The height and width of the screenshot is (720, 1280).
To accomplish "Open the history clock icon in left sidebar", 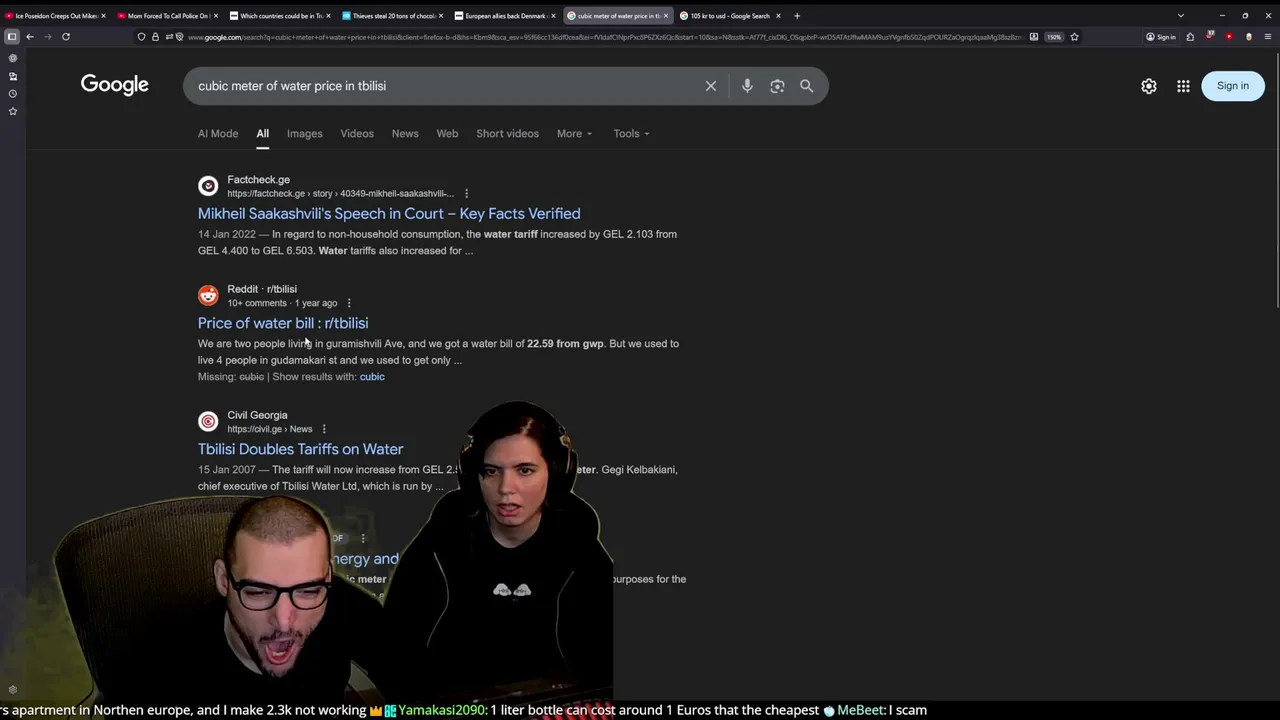I will tap(13, 94).
